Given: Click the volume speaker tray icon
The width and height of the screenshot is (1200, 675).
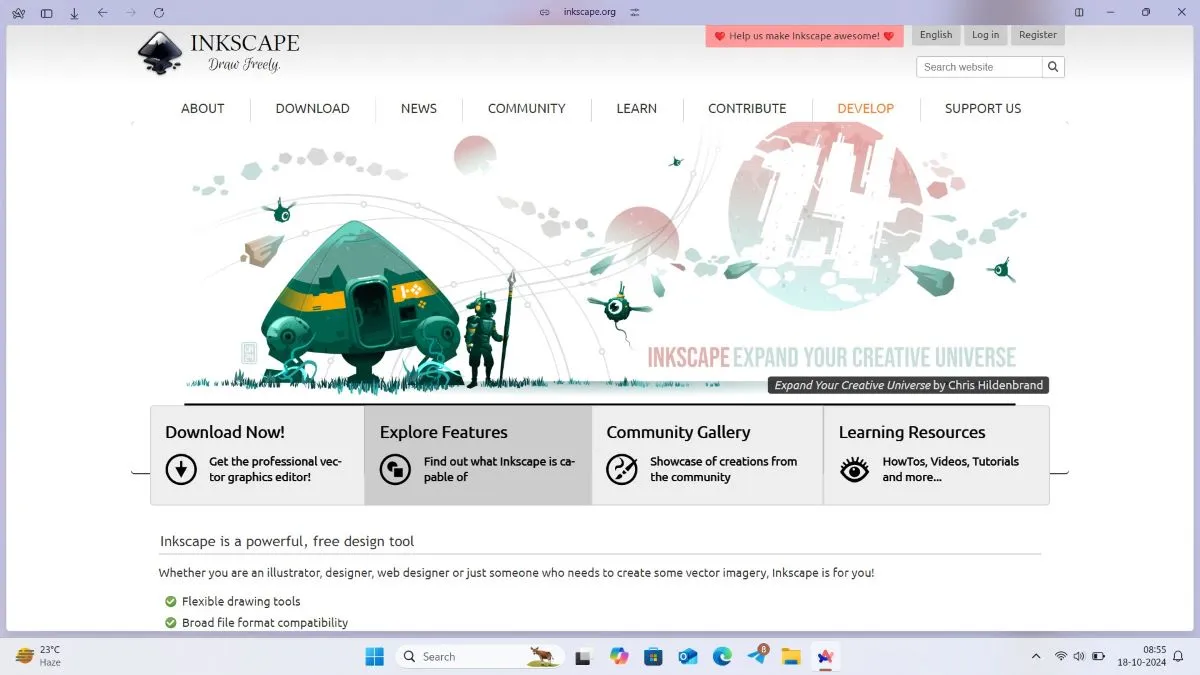Looking at the screenshot, I should pos(1079,656).
